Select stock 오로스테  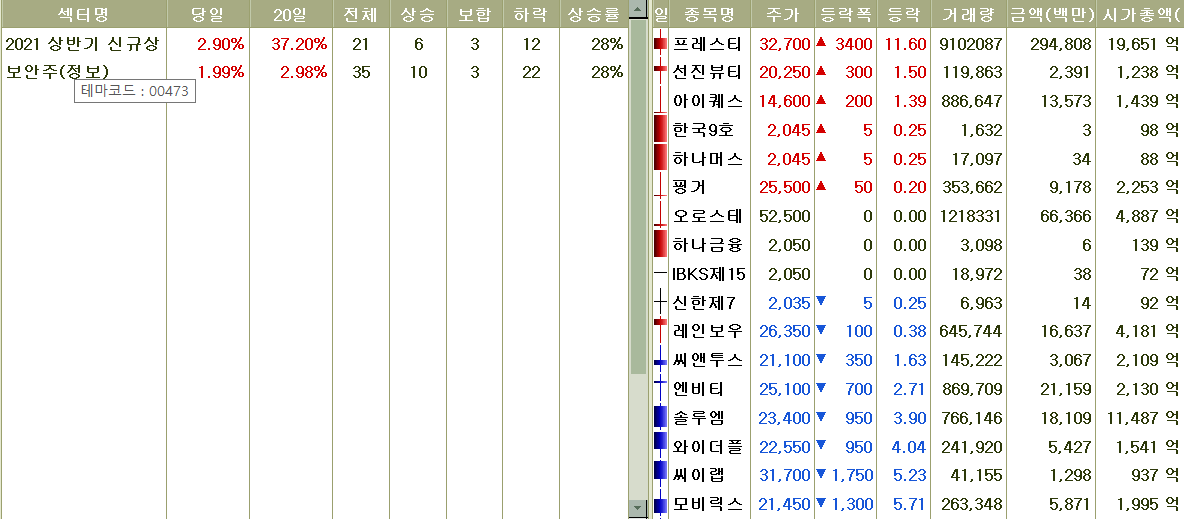(708, 216)
